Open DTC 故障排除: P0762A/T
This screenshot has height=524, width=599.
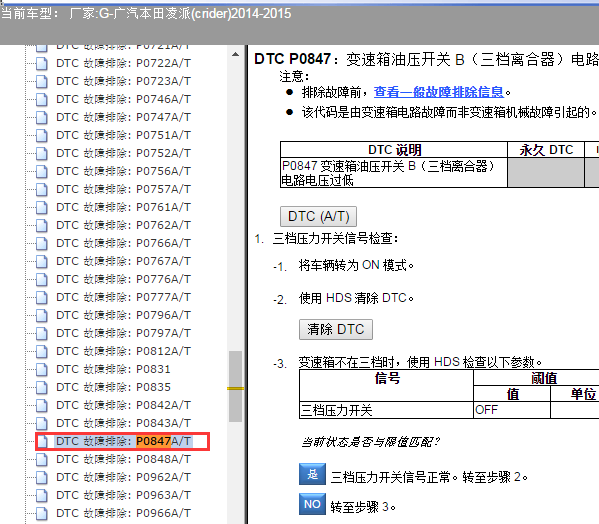(x=123, y=225)
